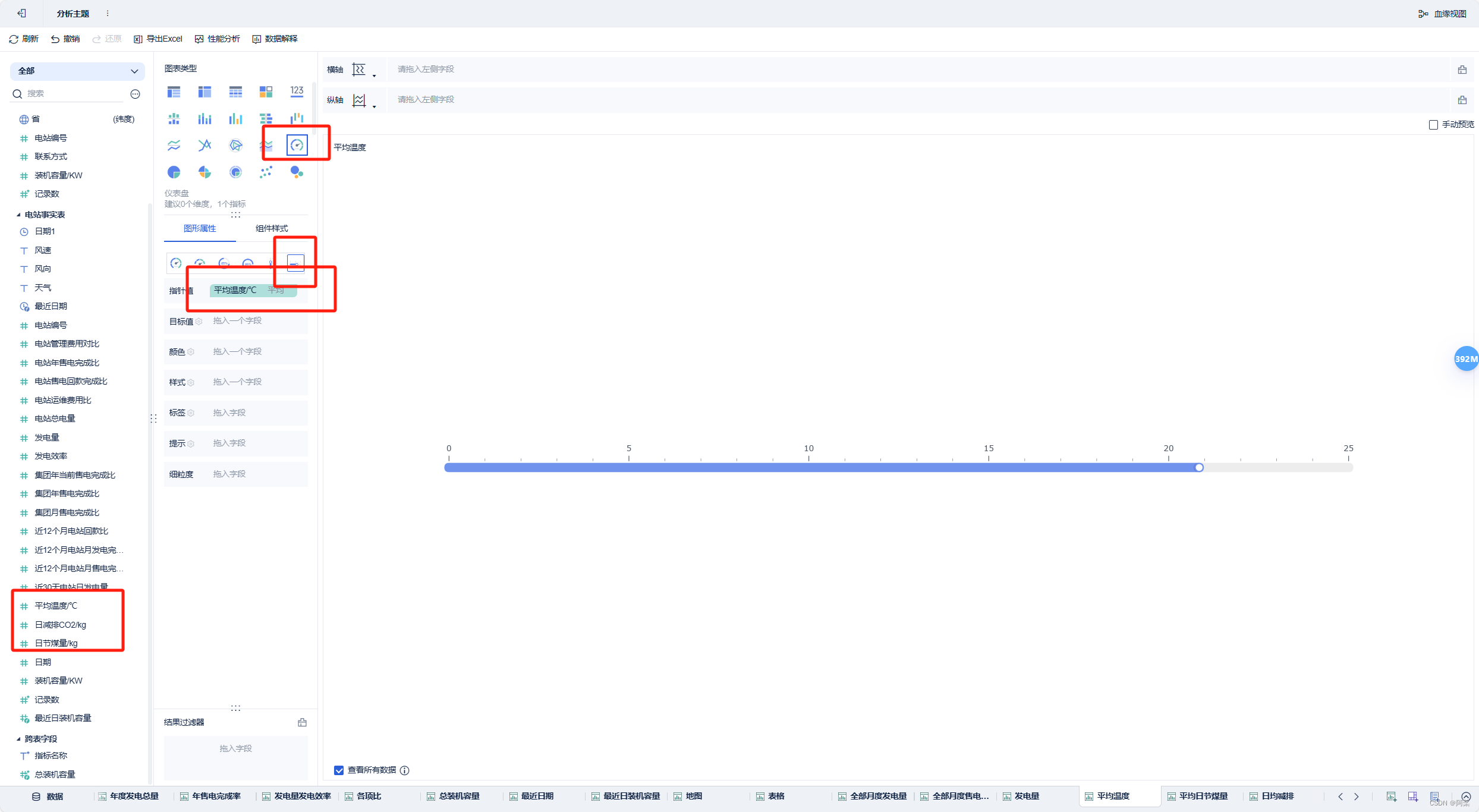1479x812 pixels.
Task: Select the 平均温度/℃ field in the list
Action: coord(56,606)
